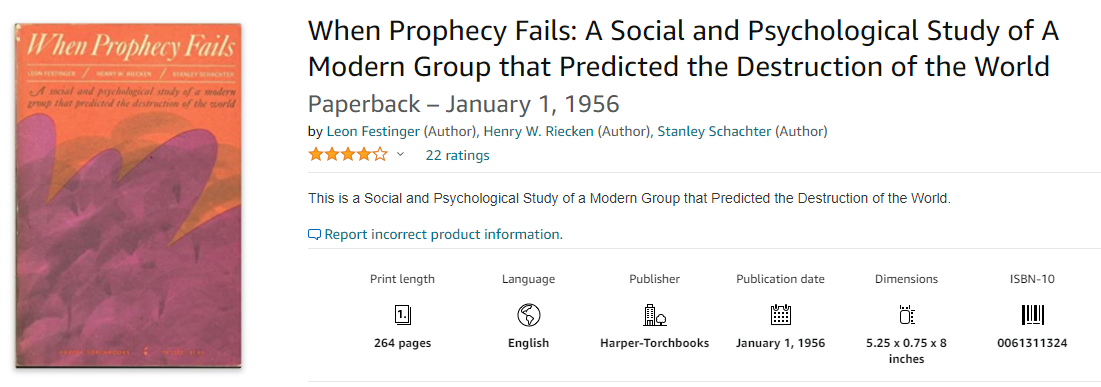Open Stanley Schachter author link
The height and width of the screenshot is (387, 1101).
point(714,131)
